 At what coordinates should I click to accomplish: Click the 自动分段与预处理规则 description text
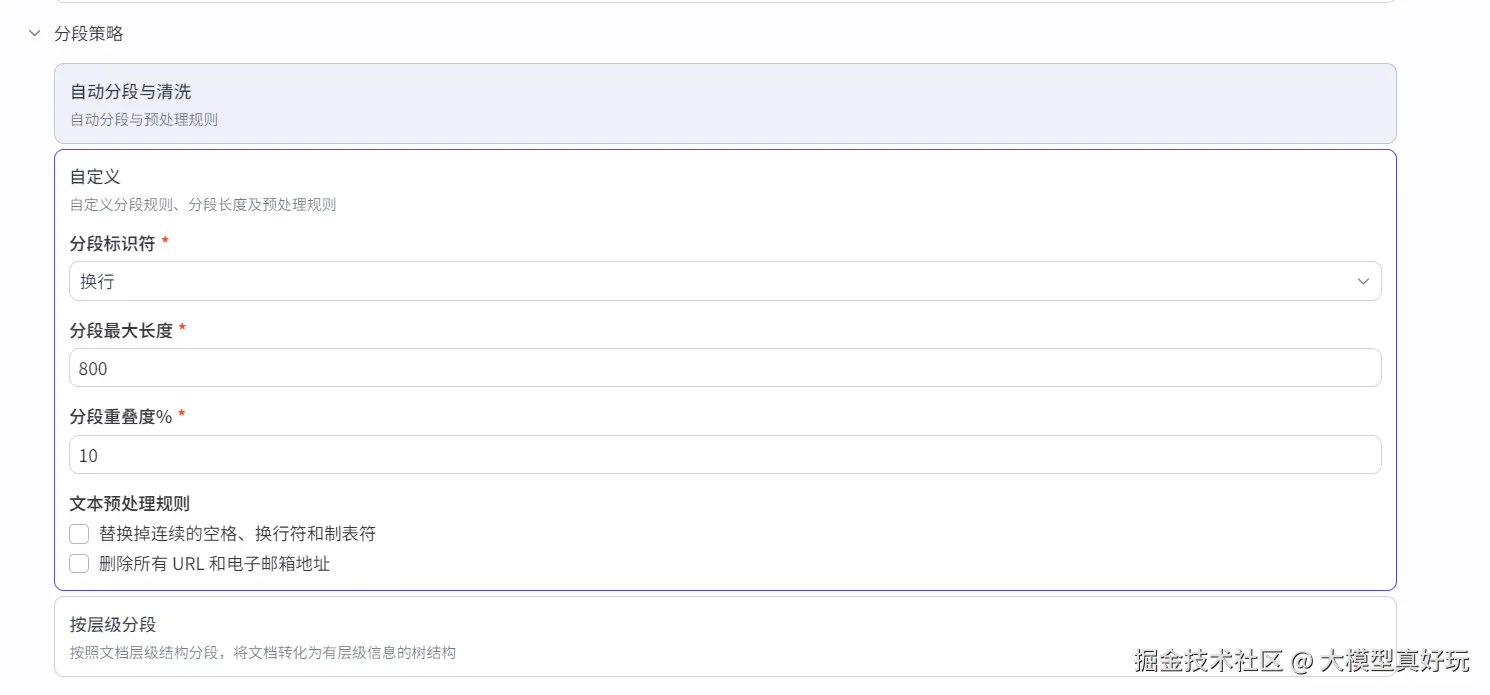point(144,120)
